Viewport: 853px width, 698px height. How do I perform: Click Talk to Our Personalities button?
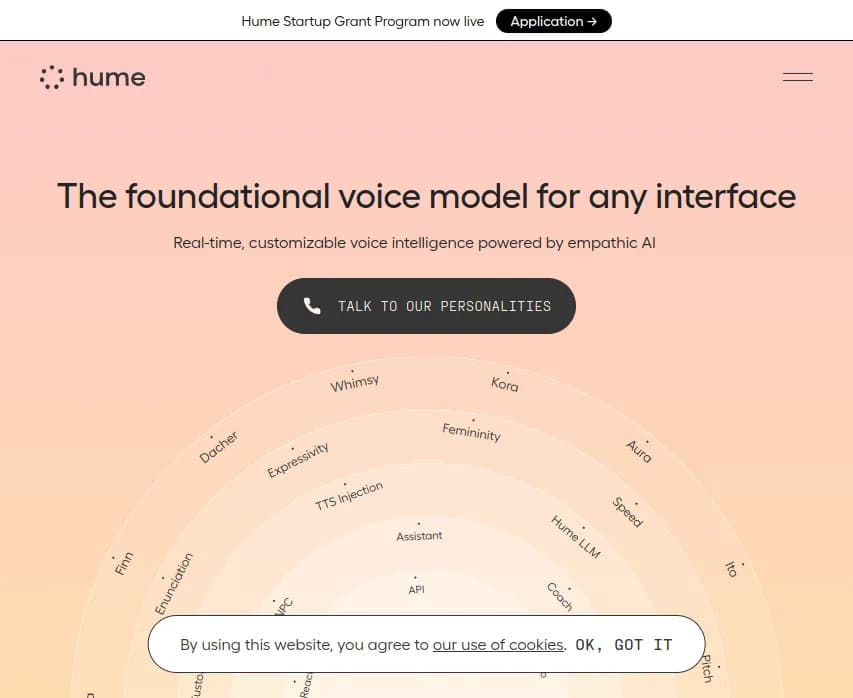(x=426, y=306)
